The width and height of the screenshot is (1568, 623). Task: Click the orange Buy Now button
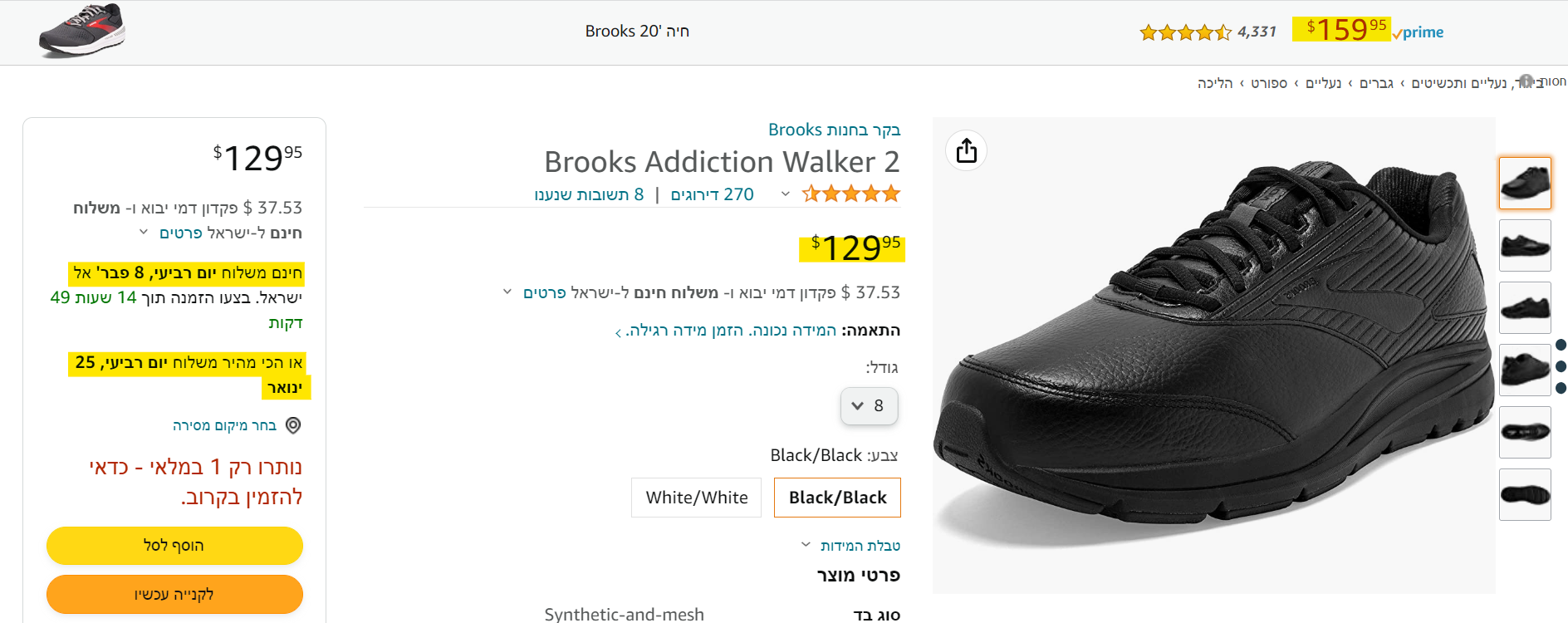point(174,594)
